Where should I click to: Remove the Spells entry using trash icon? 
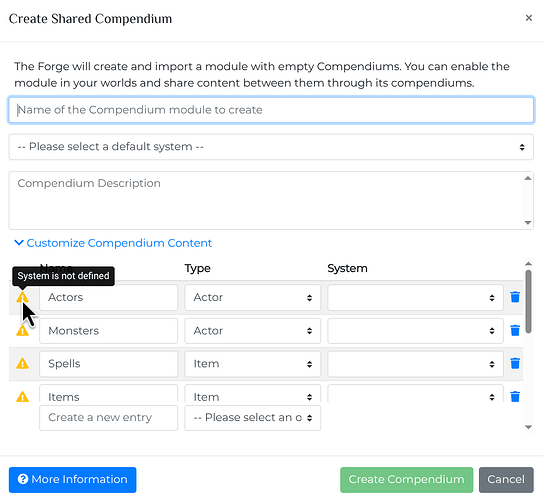coord(515,363)
